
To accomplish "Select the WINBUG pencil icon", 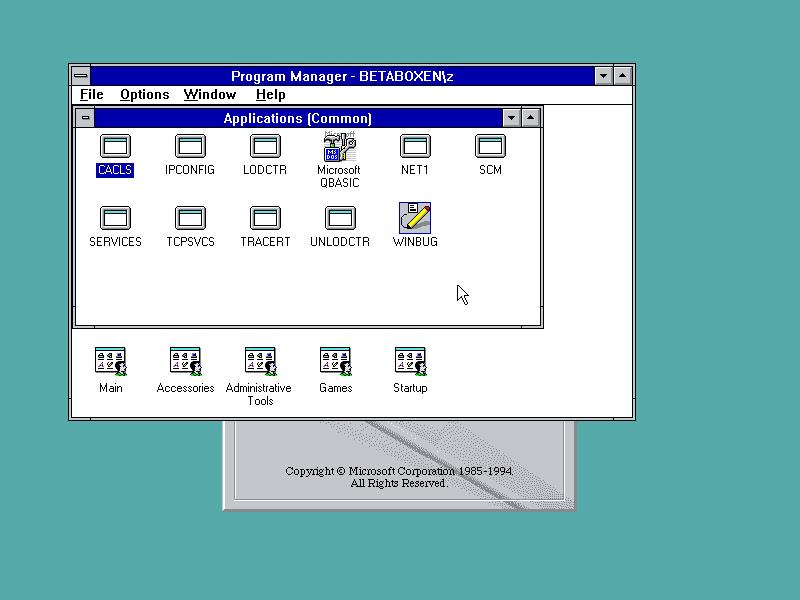I will pos(415,218).
